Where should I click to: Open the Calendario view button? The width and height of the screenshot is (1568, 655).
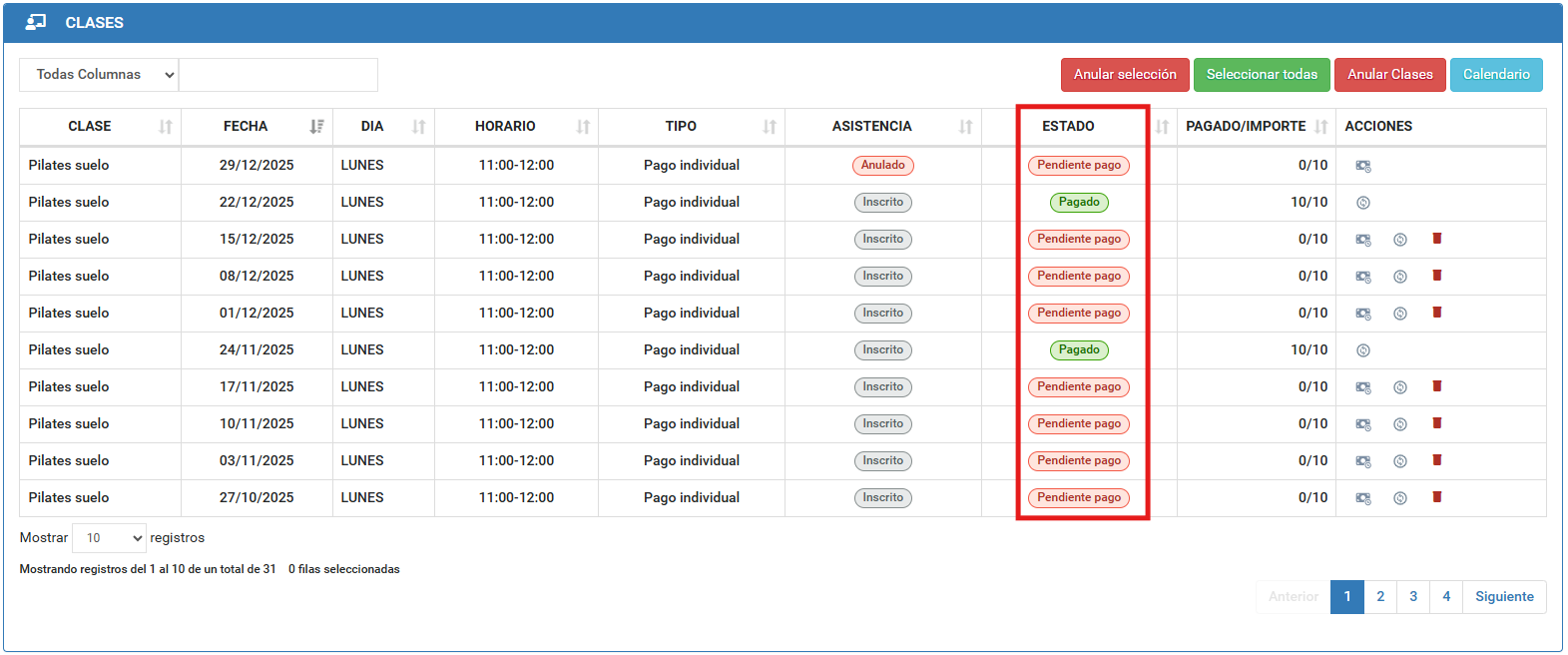click(x=1495, y=75)
